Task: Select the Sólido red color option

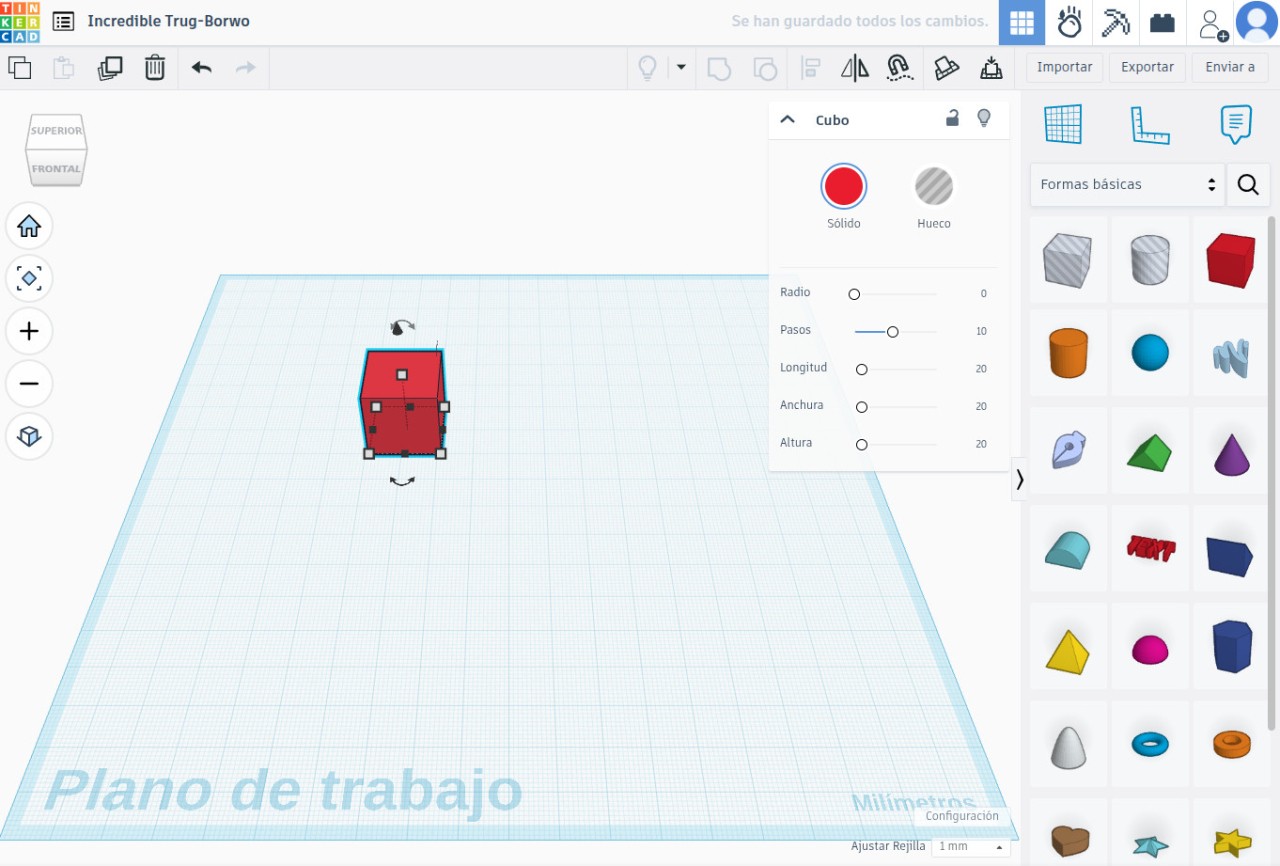Action: coord(843,187)
